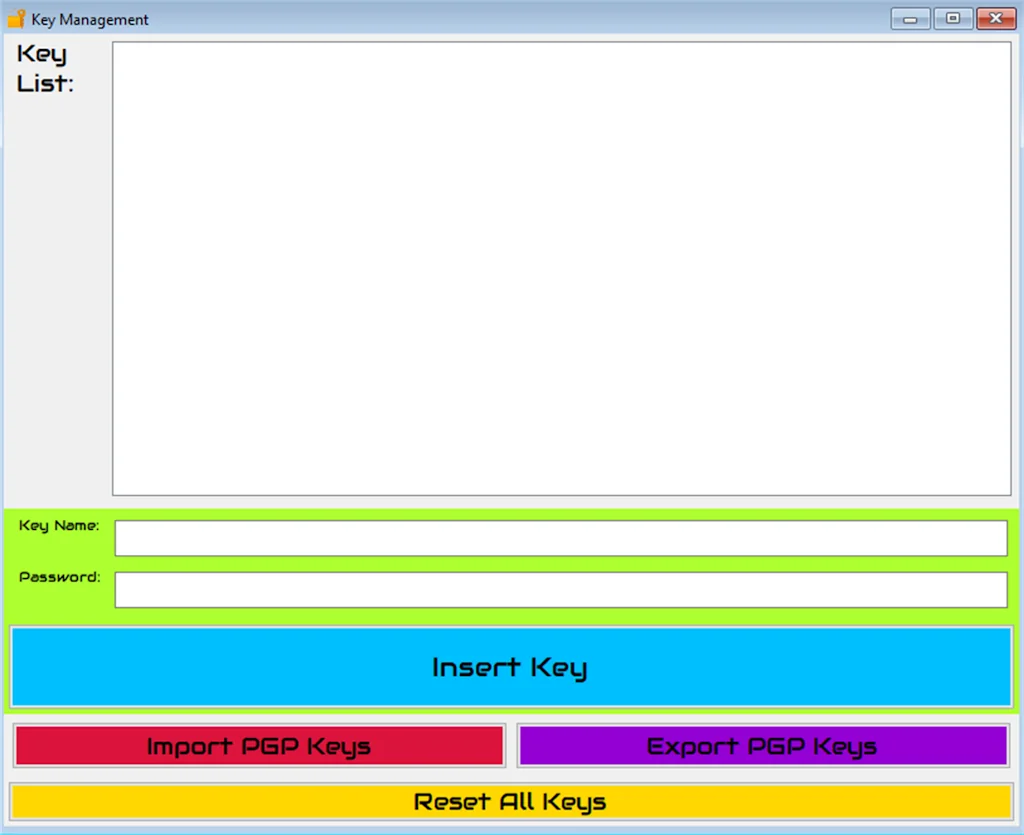Click the key icon in the title bar
The width and height of the screenshot is (1024, 835).
(x=14, y=18)
